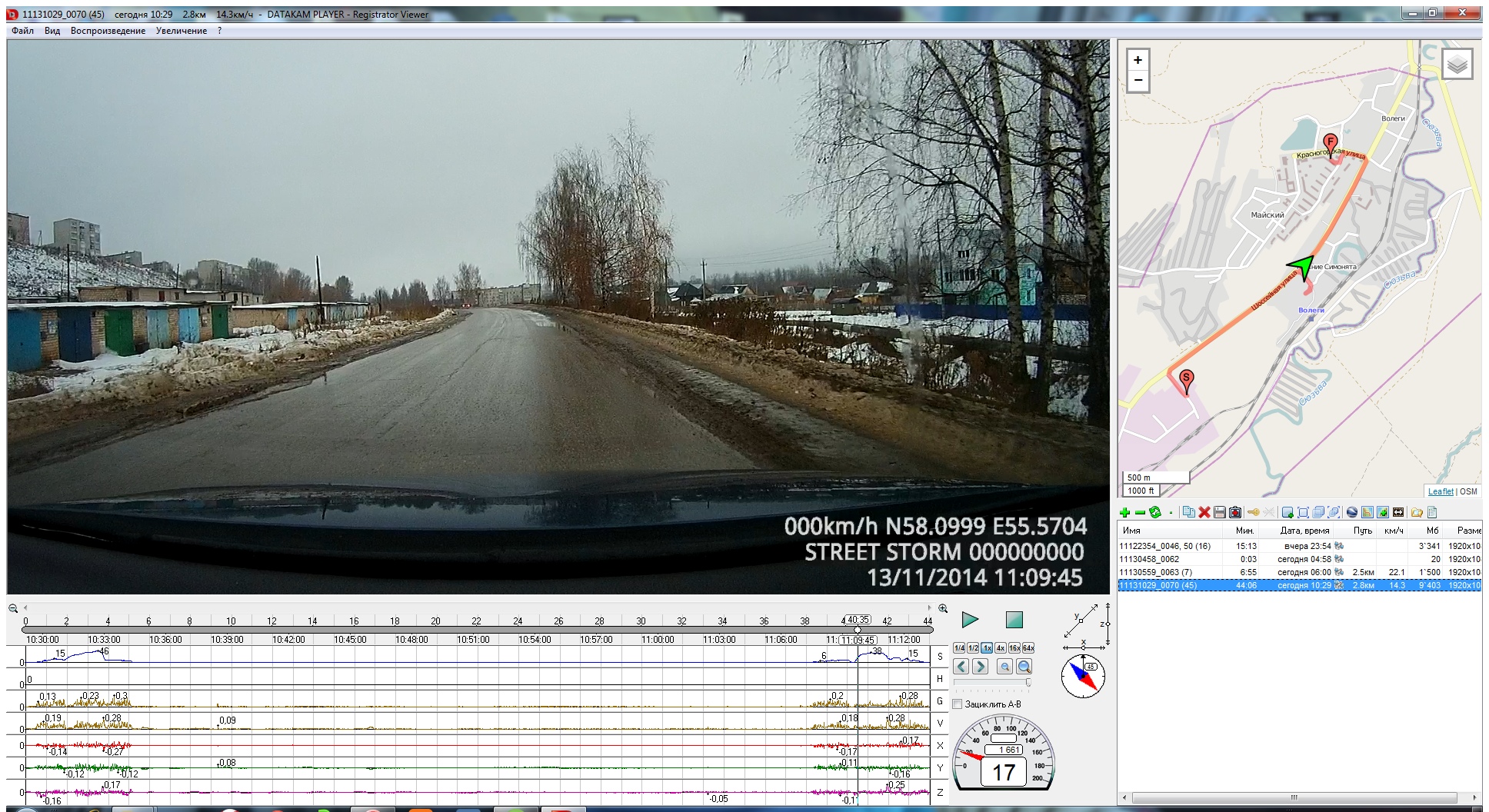Zoom in on the map

coord(1138,60)
